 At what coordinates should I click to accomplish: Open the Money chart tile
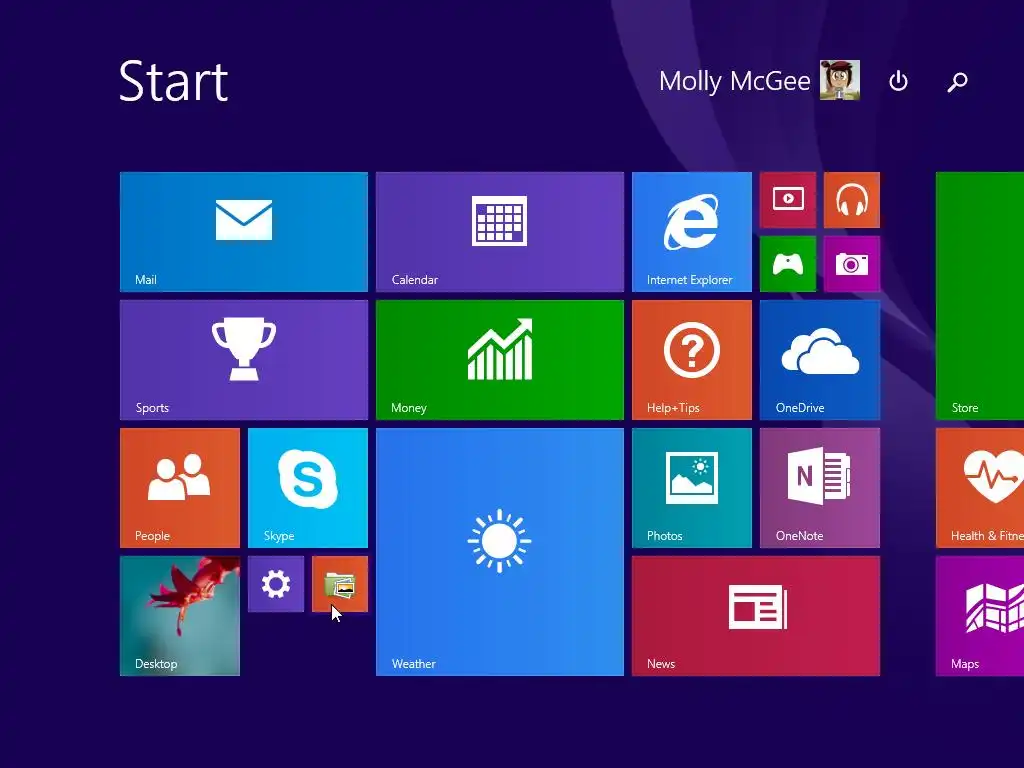click(x=500, y=360)
